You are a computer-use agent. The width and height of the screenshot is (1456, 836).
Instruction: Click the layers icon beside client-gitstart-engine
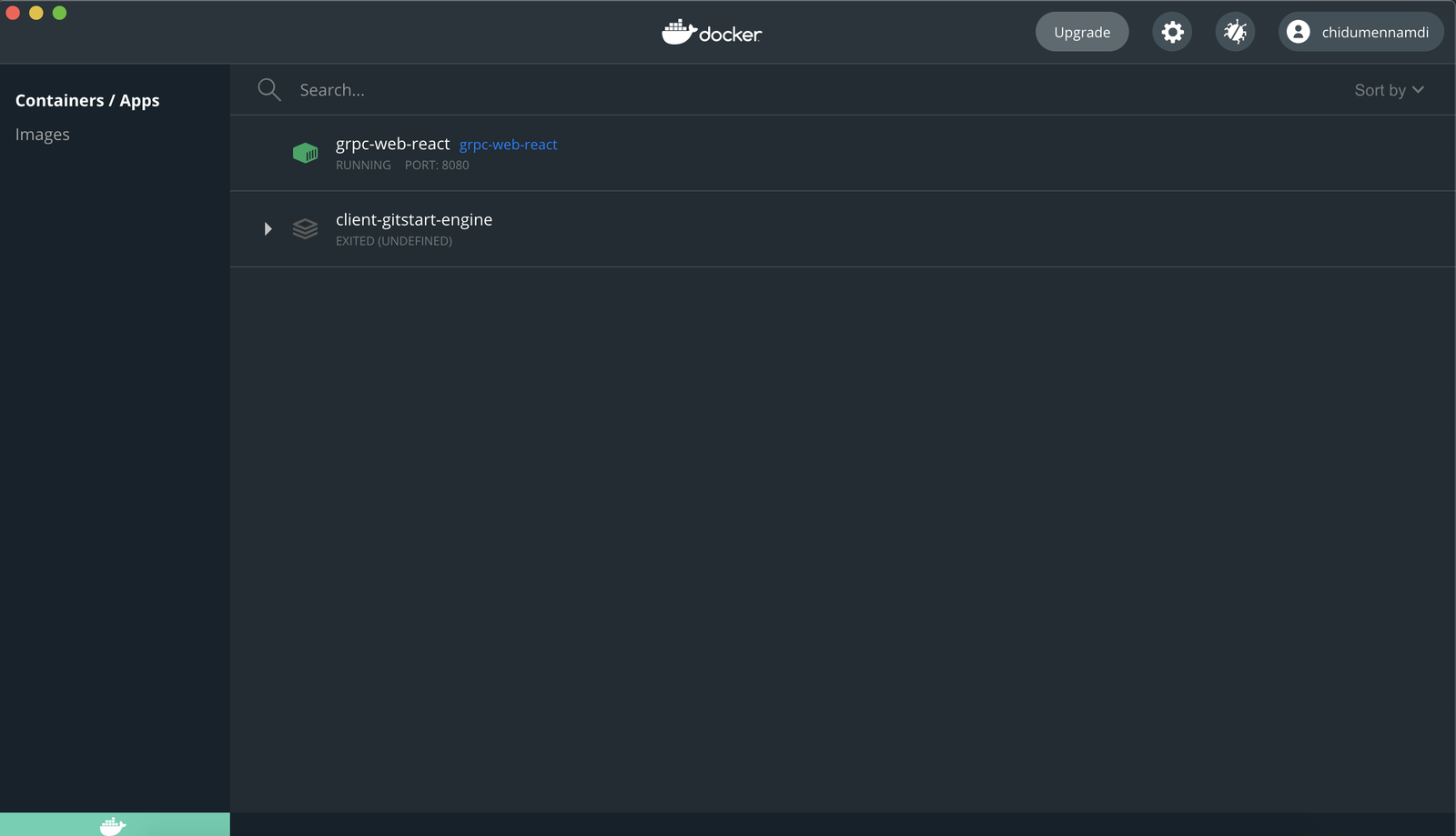305,229
